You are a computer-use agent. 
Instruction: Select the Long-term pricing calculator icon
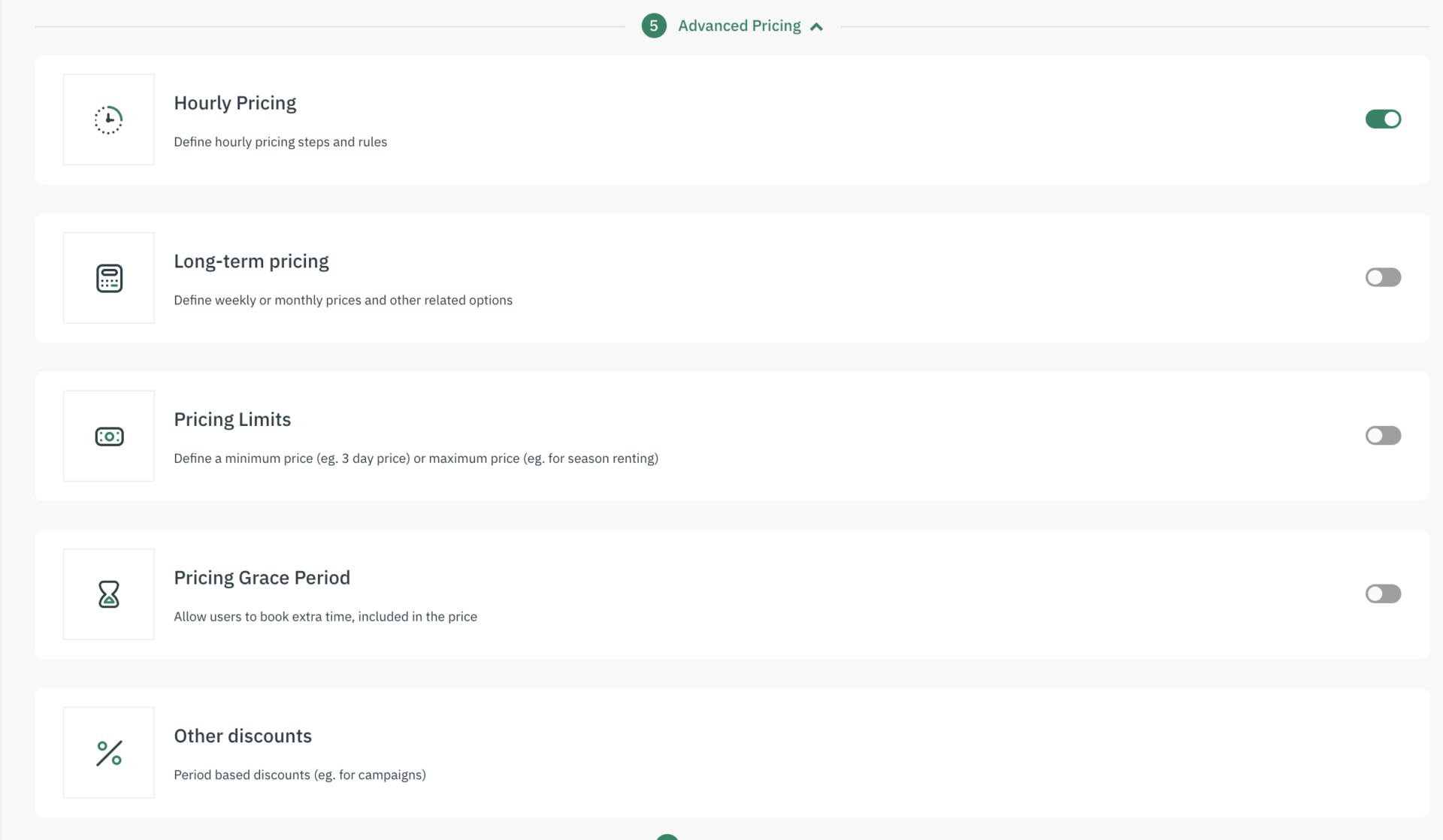[108, 277]
